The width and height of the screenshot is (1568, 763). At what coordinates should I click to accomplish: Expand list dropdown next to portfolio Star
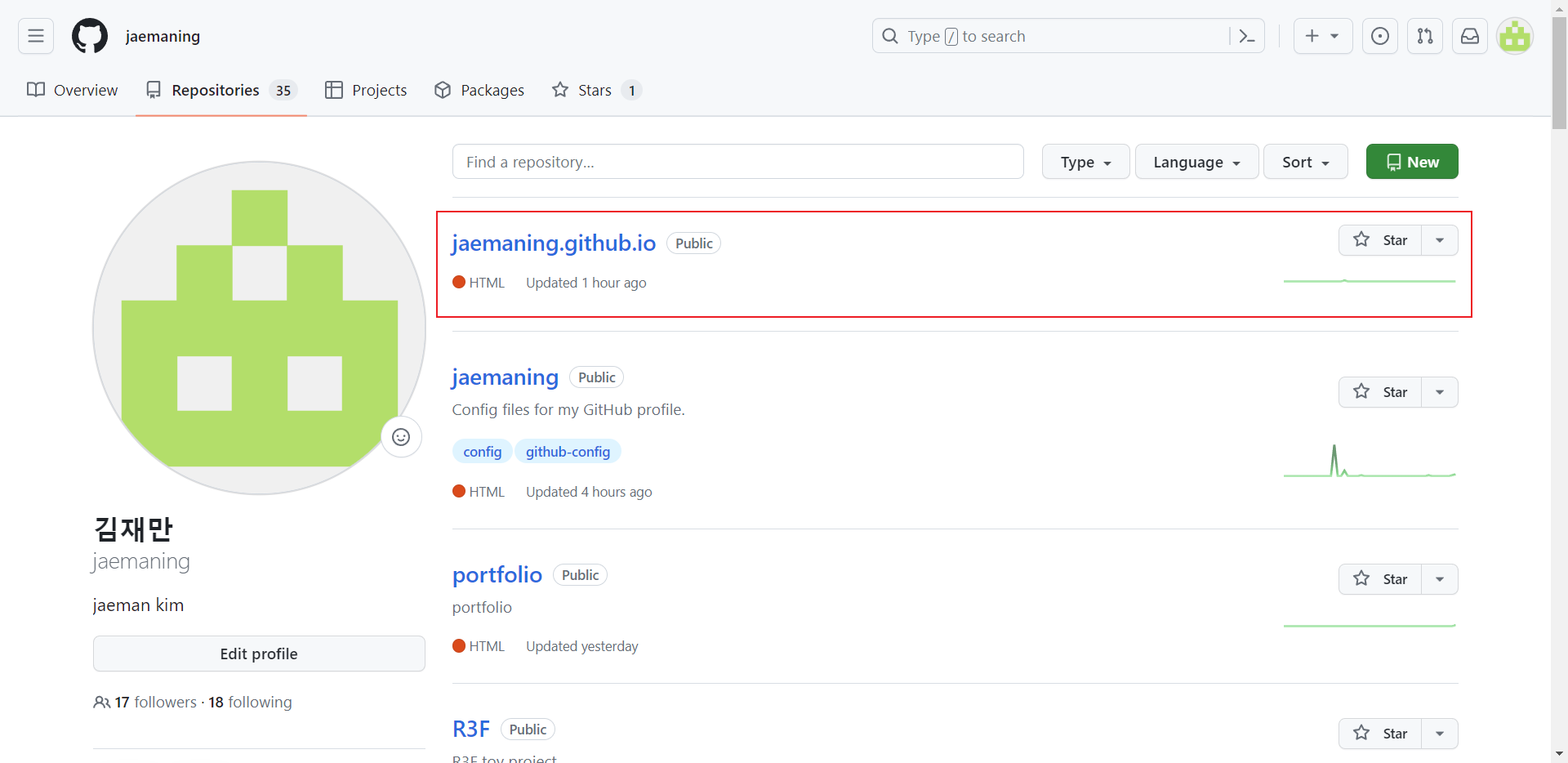[1440, 579]
